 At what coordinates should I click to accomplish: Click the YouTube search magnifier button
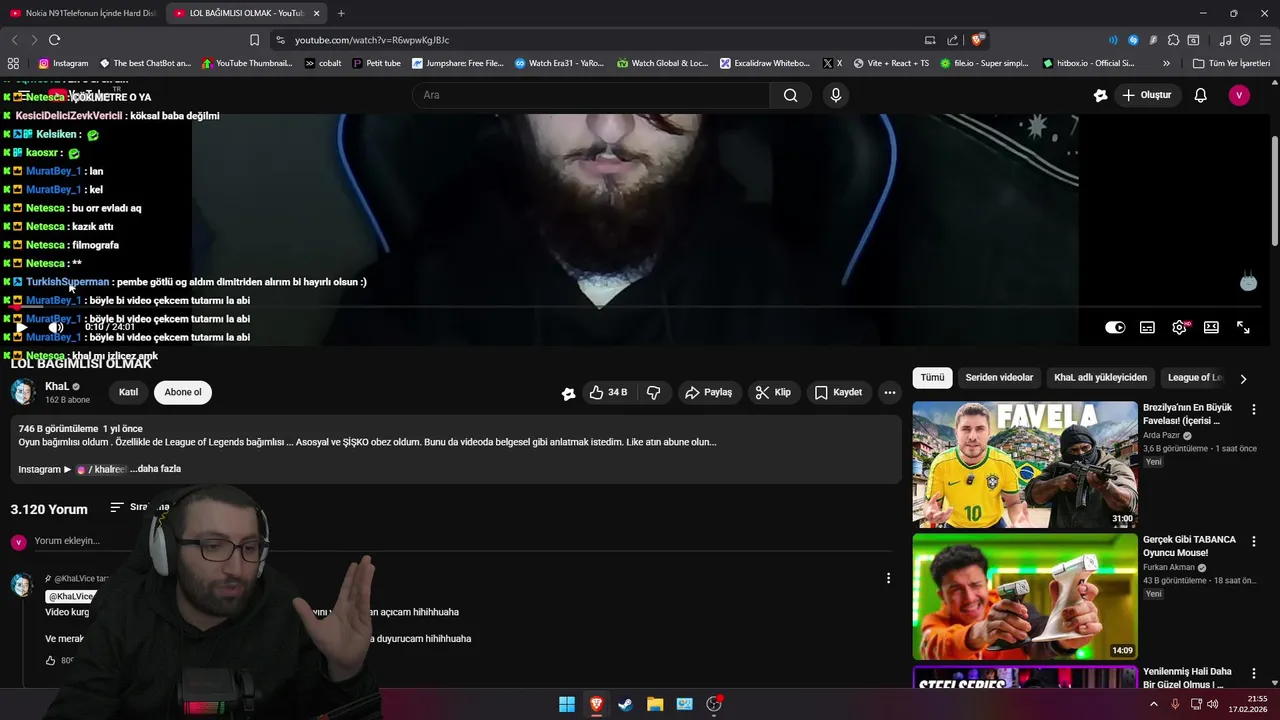coord(790,95)
